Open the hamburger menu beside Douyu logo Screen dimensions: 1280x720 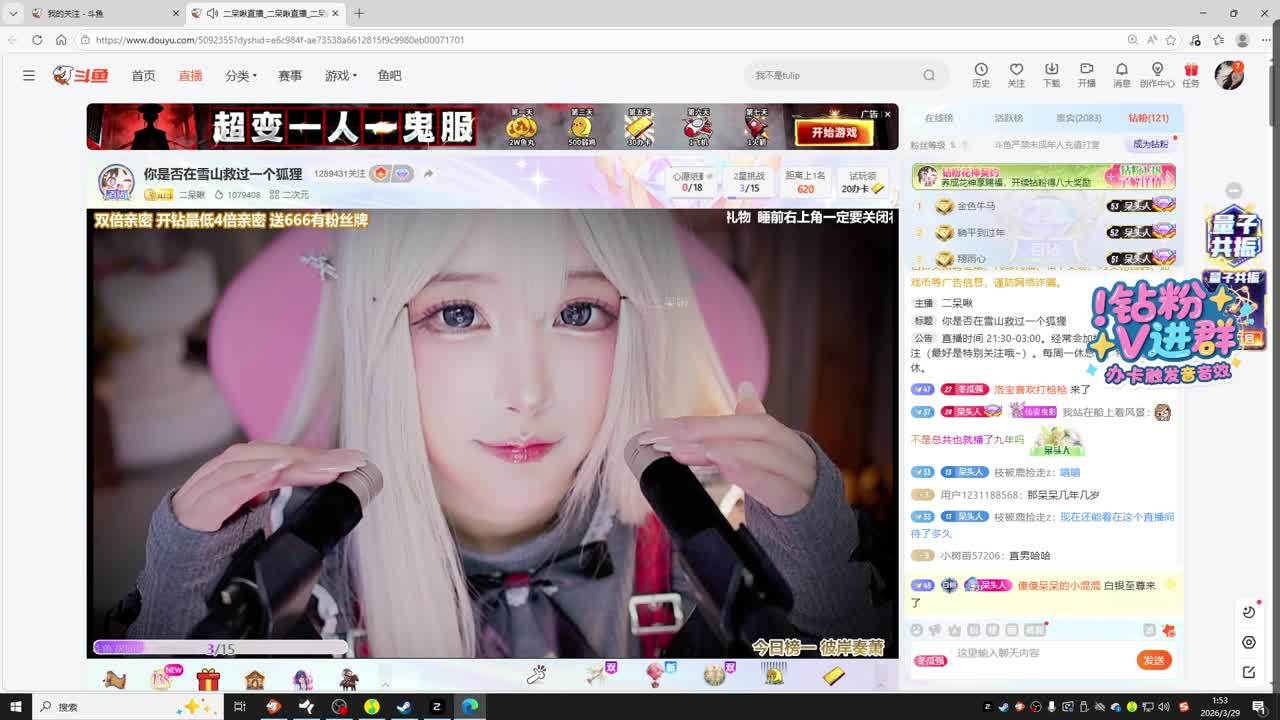(29, 75)
